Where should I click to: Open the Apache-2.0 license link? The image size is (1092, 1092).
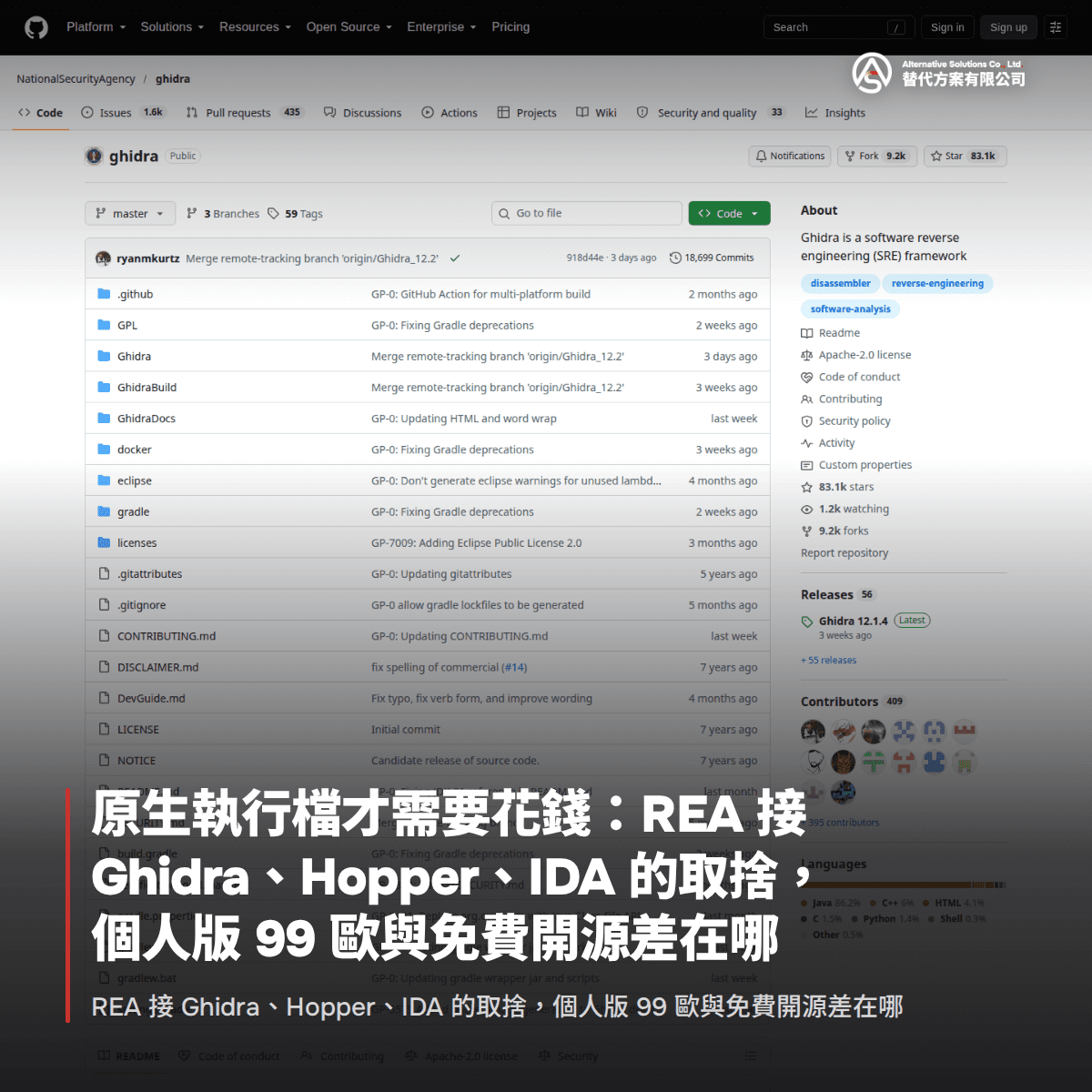coord(855,355)
